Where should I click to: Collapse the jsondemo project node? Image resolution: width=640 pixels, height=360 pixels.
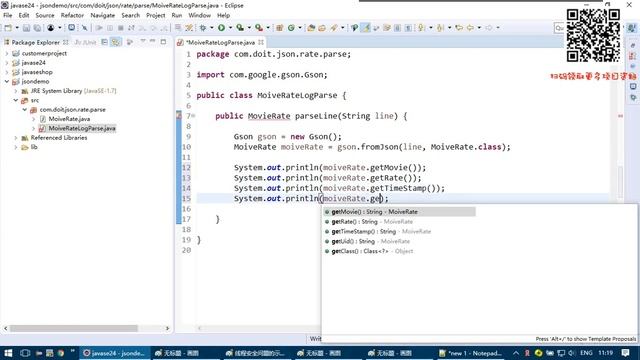pyautogui.click(x=7, y=82)
